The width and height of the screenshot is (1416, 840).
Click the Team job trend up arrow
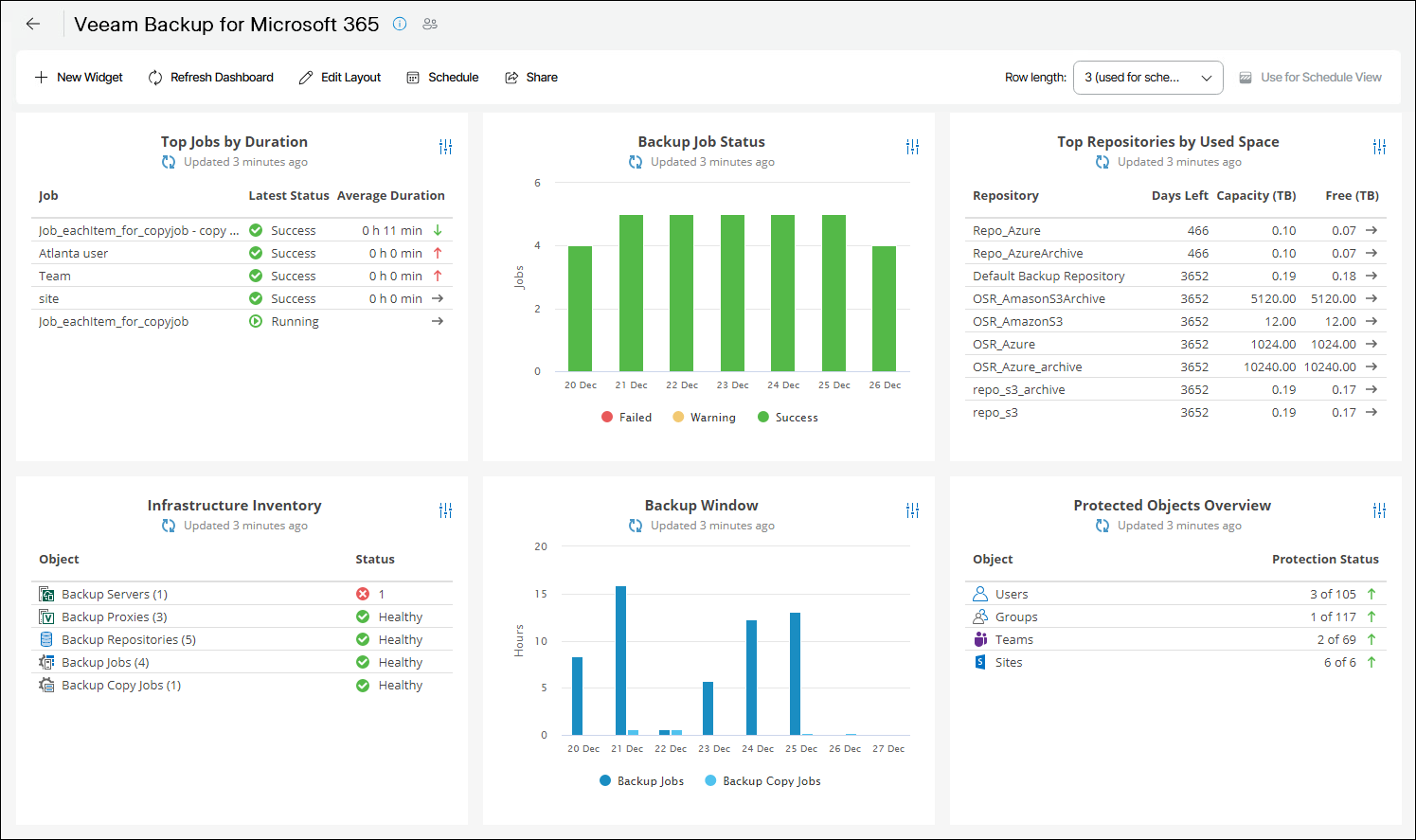[438, 276]
